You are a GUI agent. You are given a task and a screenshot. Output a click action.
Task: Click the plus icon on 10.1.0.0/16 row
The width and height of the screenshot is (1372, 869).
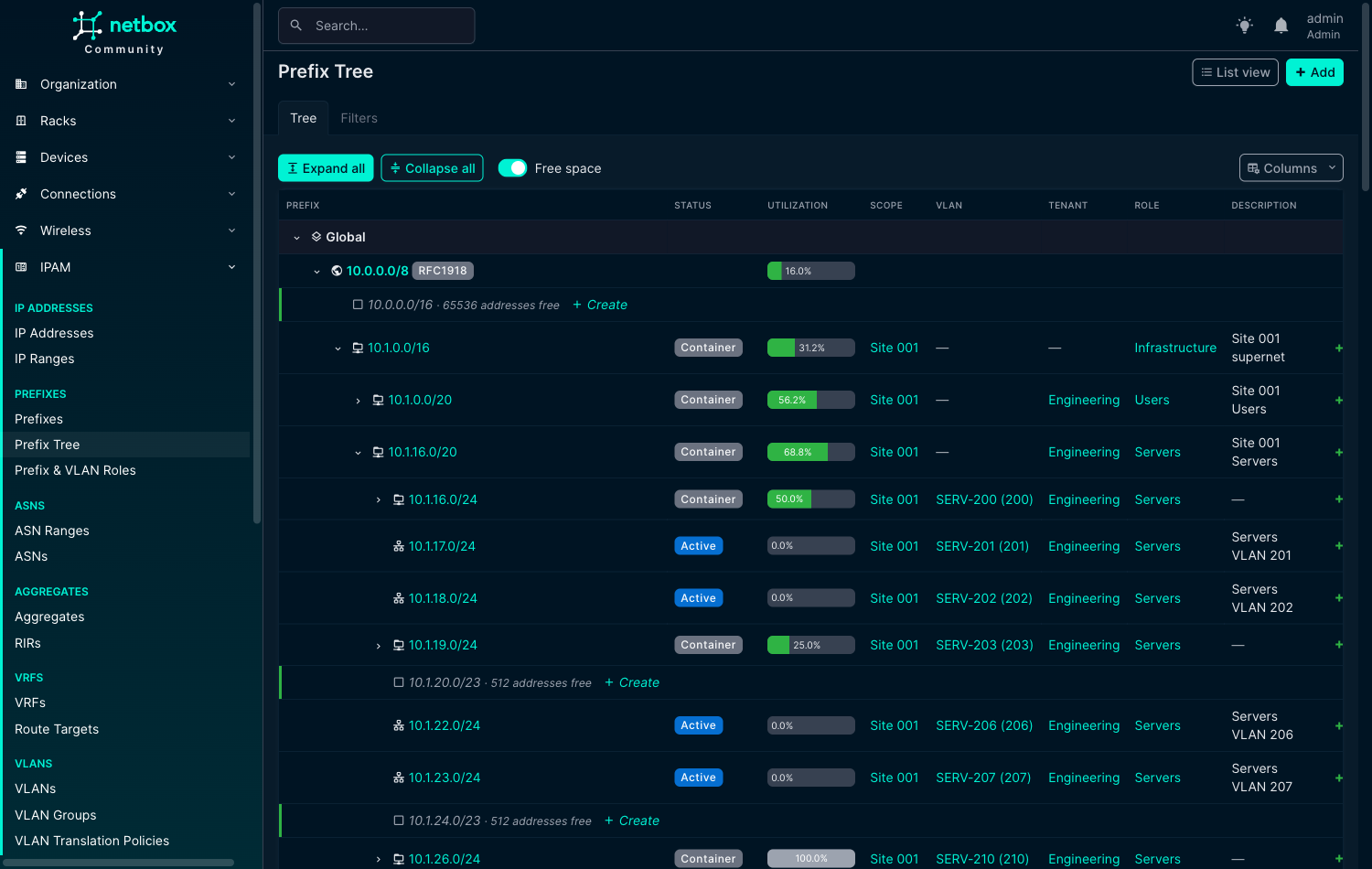pyautogui.click(x=1338, y=348)
